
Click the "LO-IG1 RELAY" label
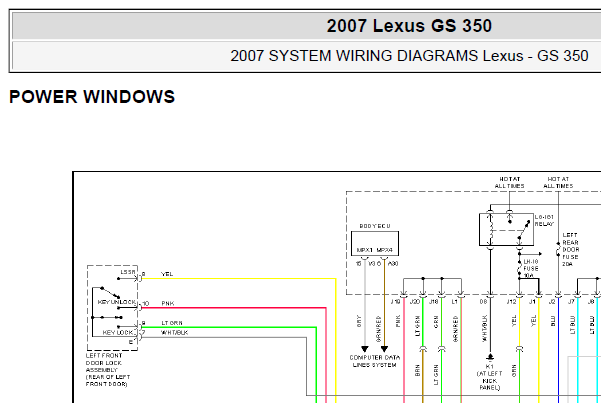[544, 220]
